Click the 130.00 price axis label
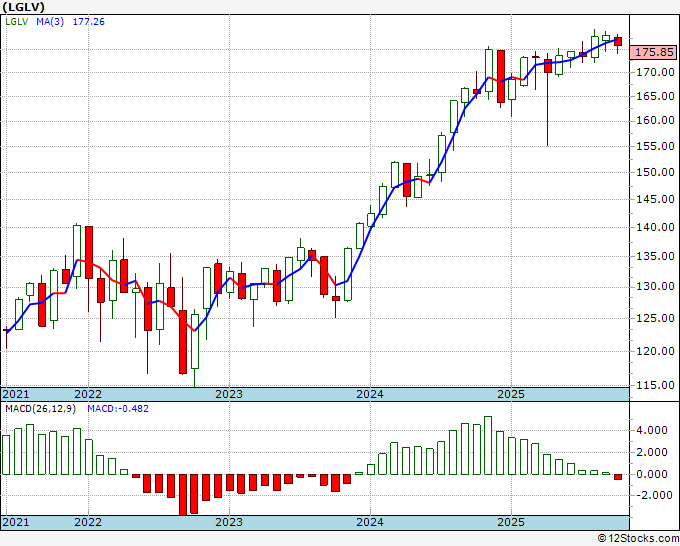Viewport: 680px width, 546px height. click(655, 287)
